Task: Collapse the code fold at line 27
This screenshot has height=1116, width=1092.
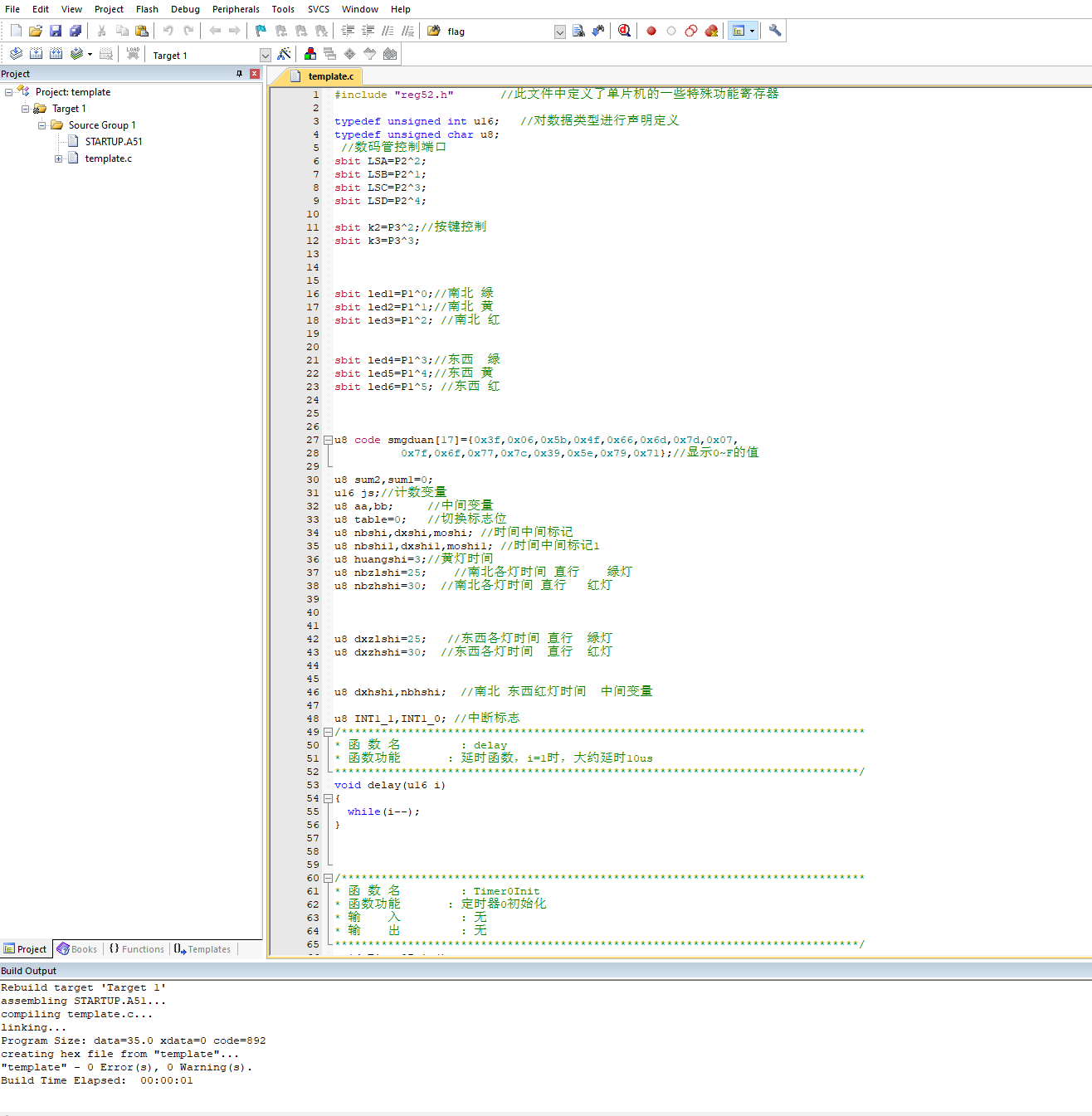Action: 328,440
